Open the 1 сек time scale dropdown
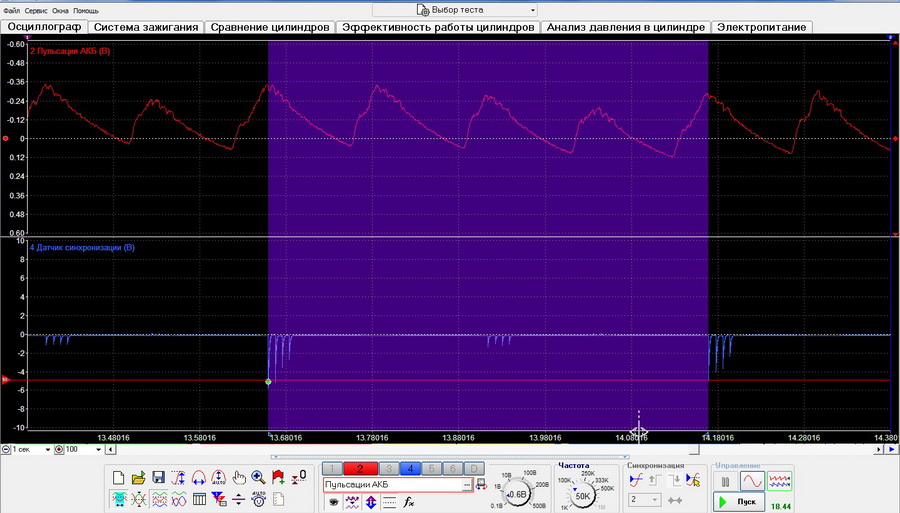 pos(48,450)
